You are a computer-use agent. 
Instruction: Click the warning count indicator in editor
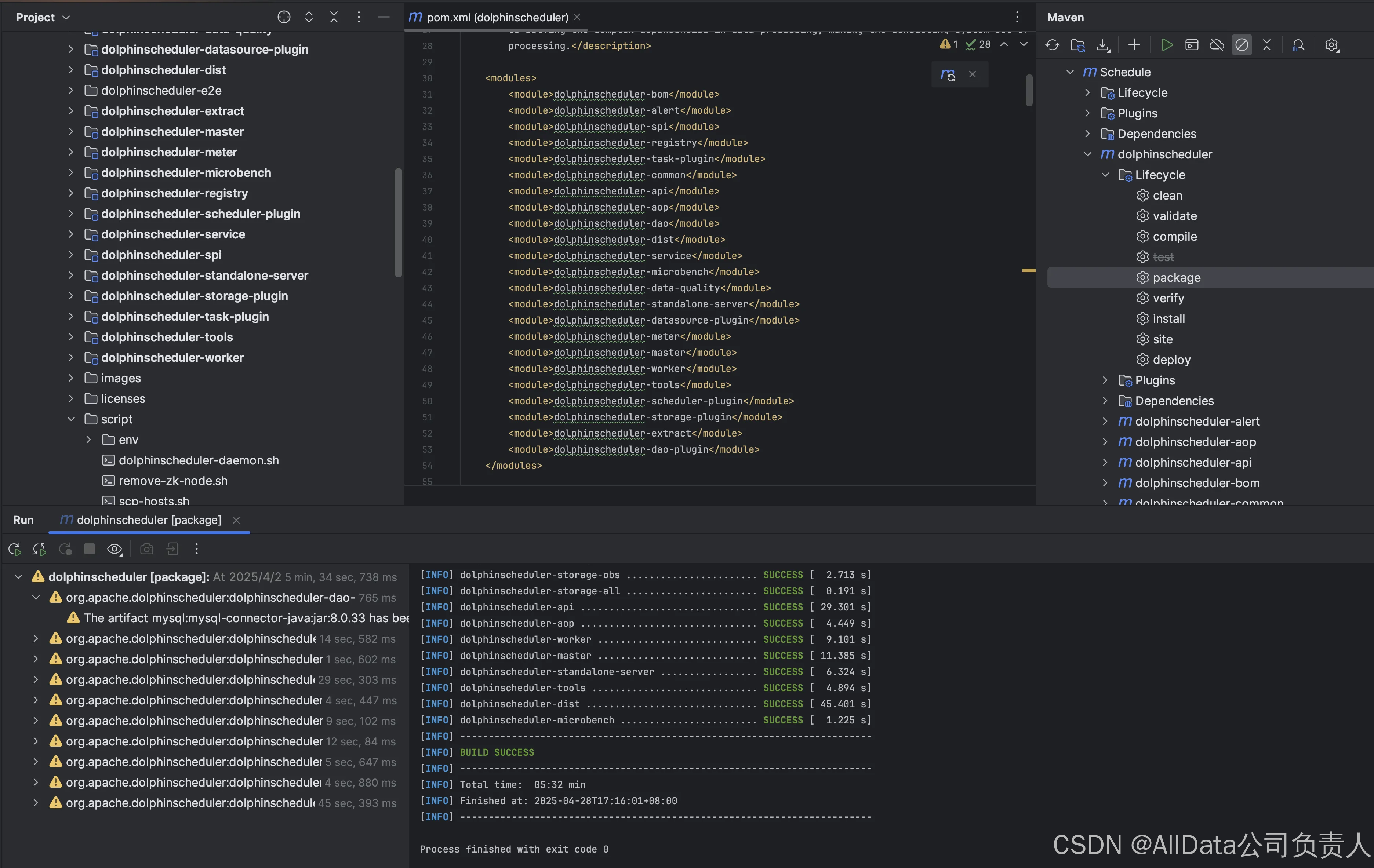pyautogui.click(x=949, y=44)
